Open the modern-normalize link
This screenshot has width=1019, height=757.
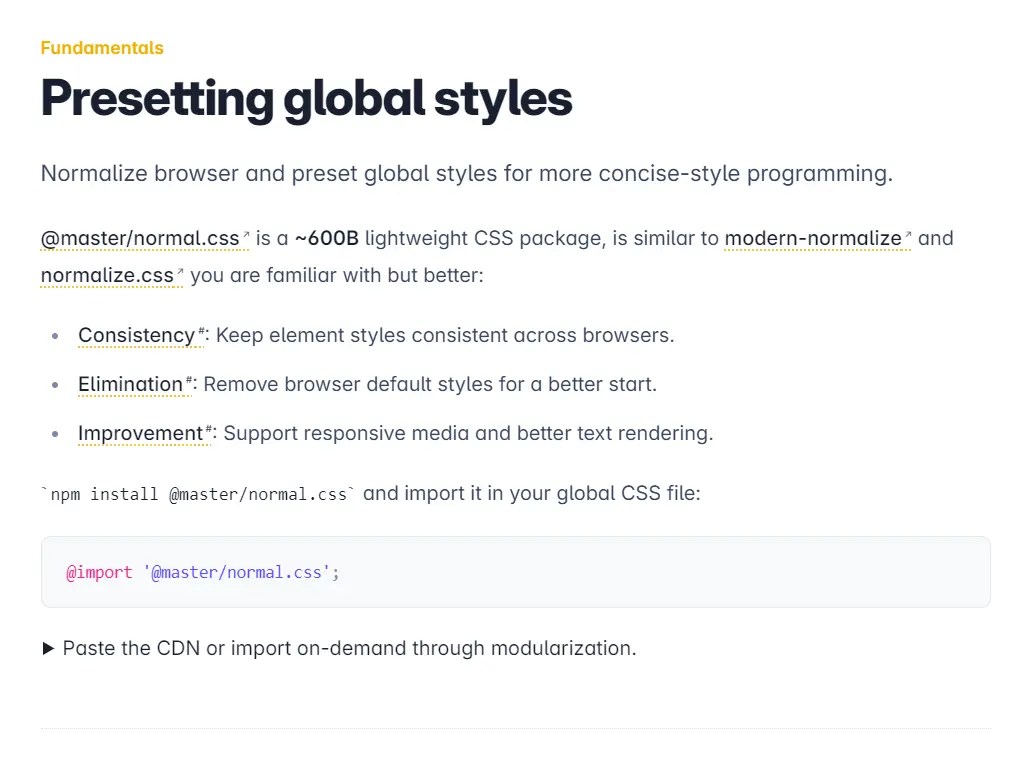click(812, 238)
